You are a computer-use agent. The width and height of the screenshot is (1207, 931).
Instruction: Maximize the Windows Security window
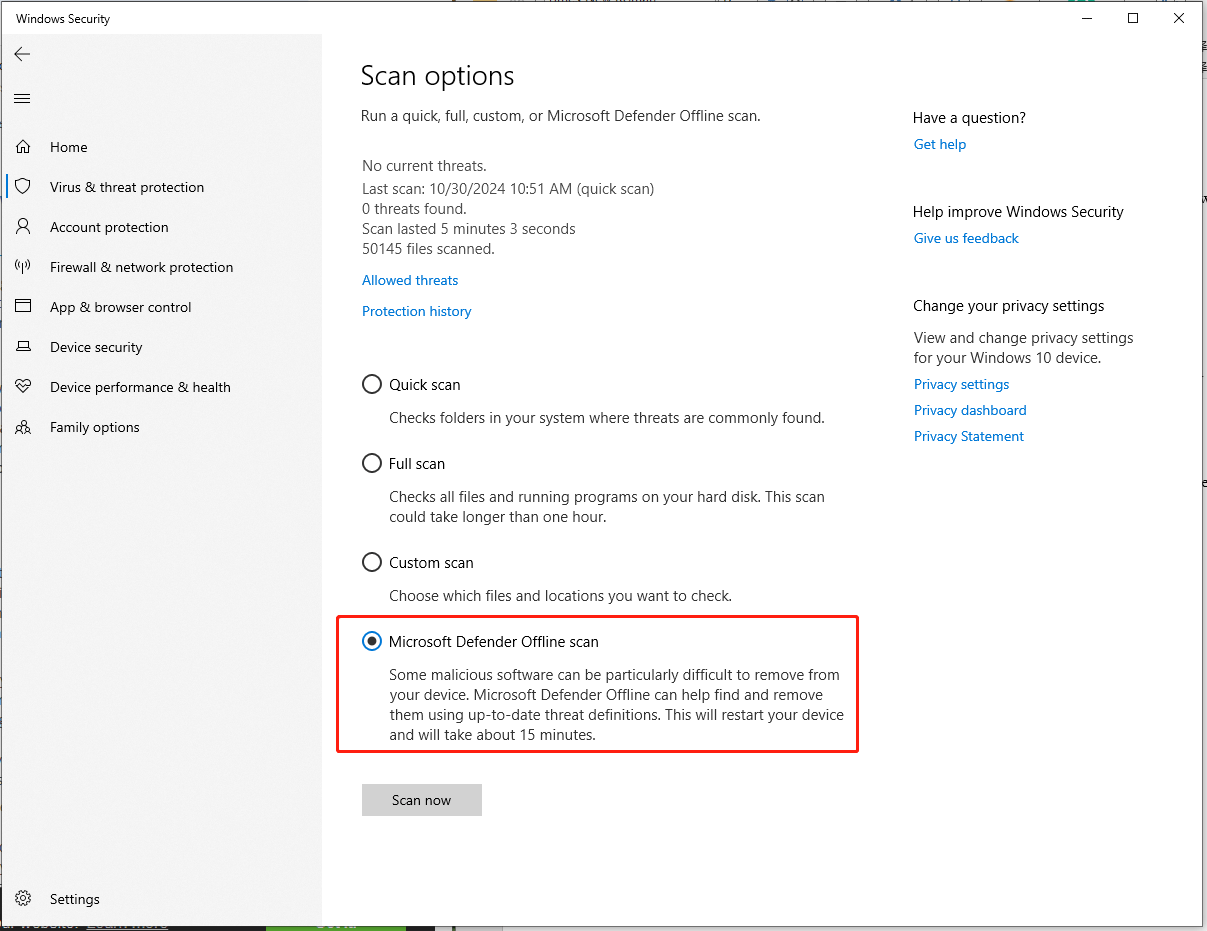pos(1133,18)
